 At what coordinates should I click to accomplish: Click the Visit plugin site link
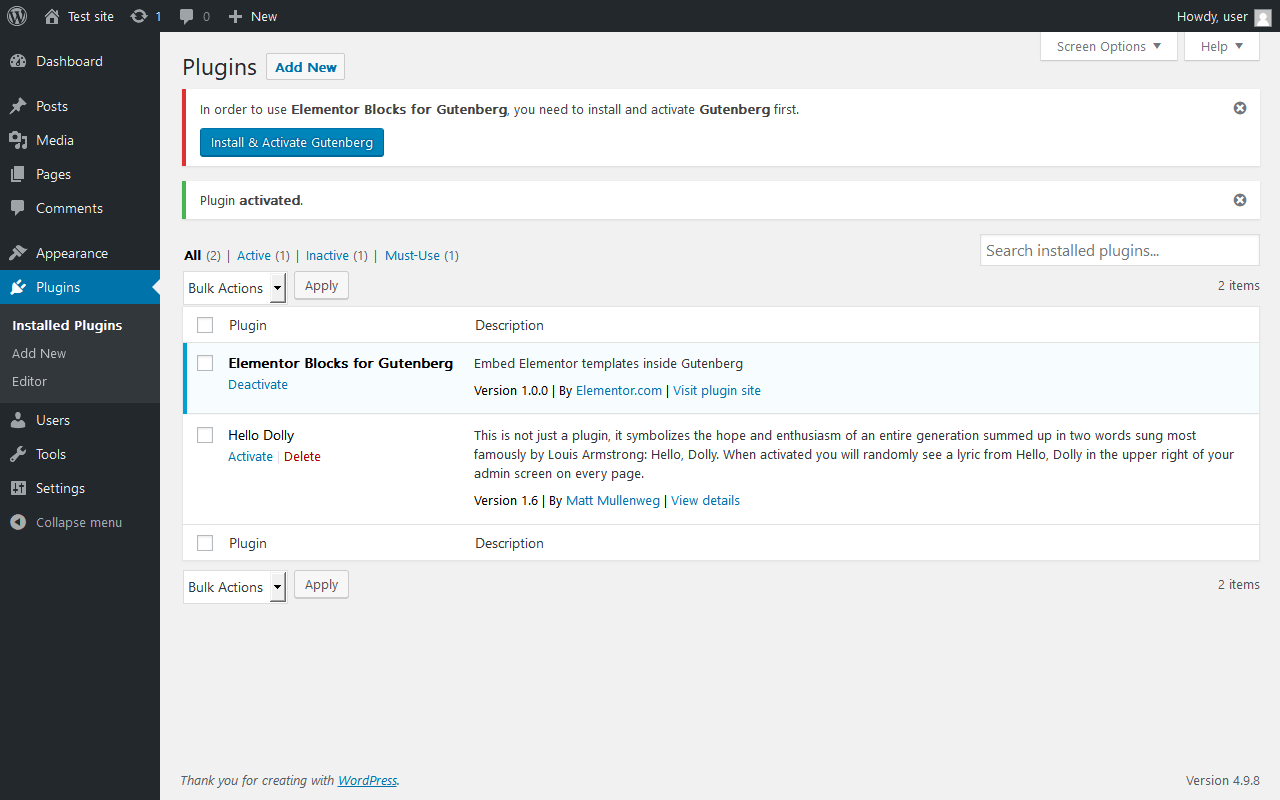(x=717, y=391)
